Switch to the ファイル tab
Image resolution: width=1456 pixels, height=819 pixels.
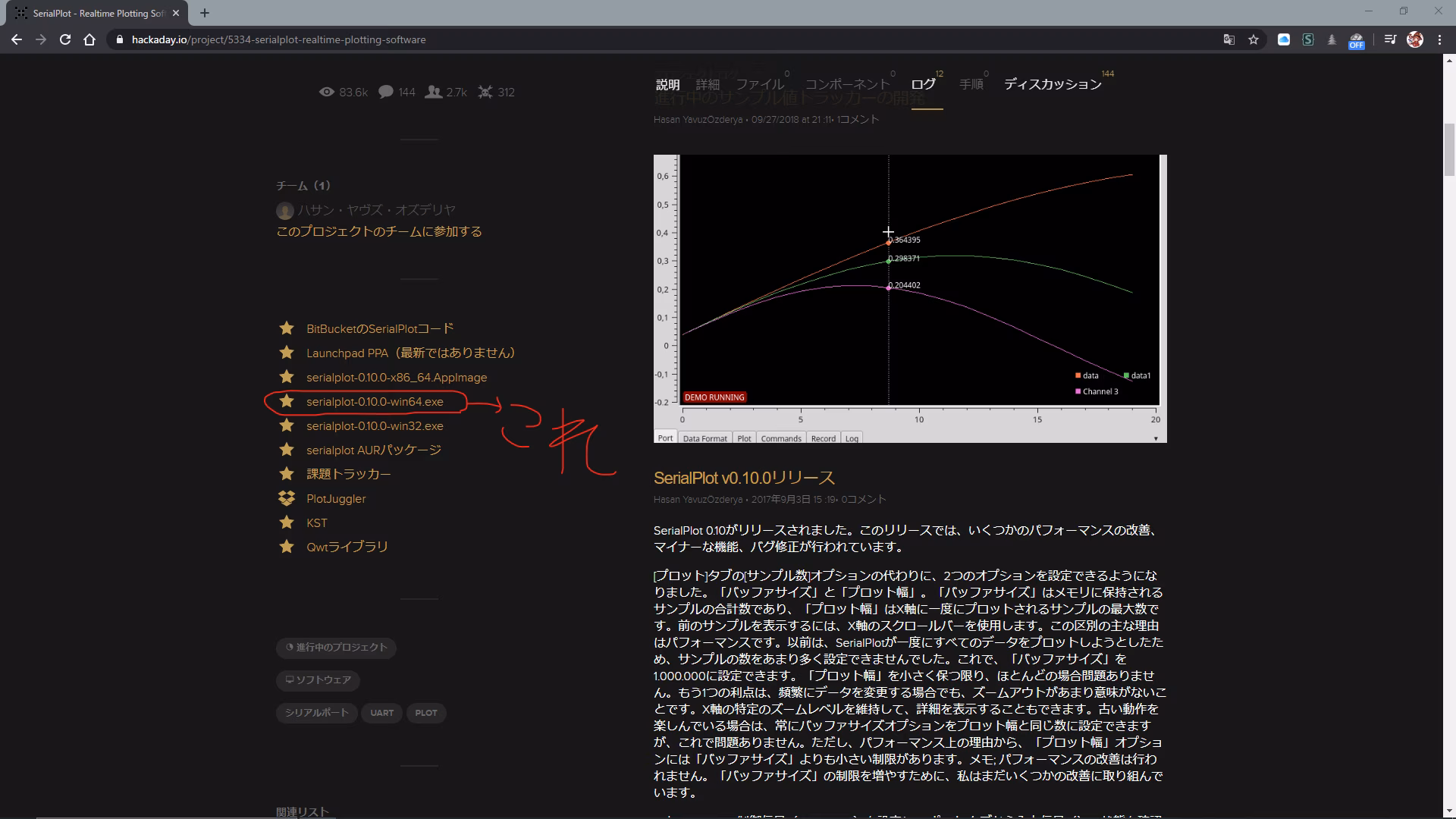pos(760,84)
